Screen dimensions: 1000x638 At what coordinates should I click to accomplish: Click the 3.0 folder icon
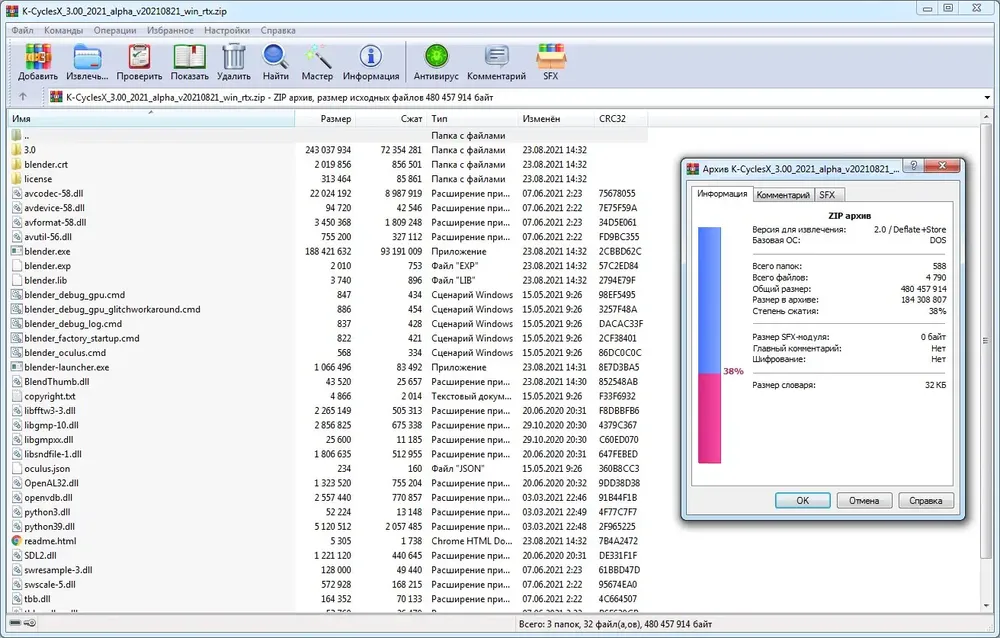(17, 150)
